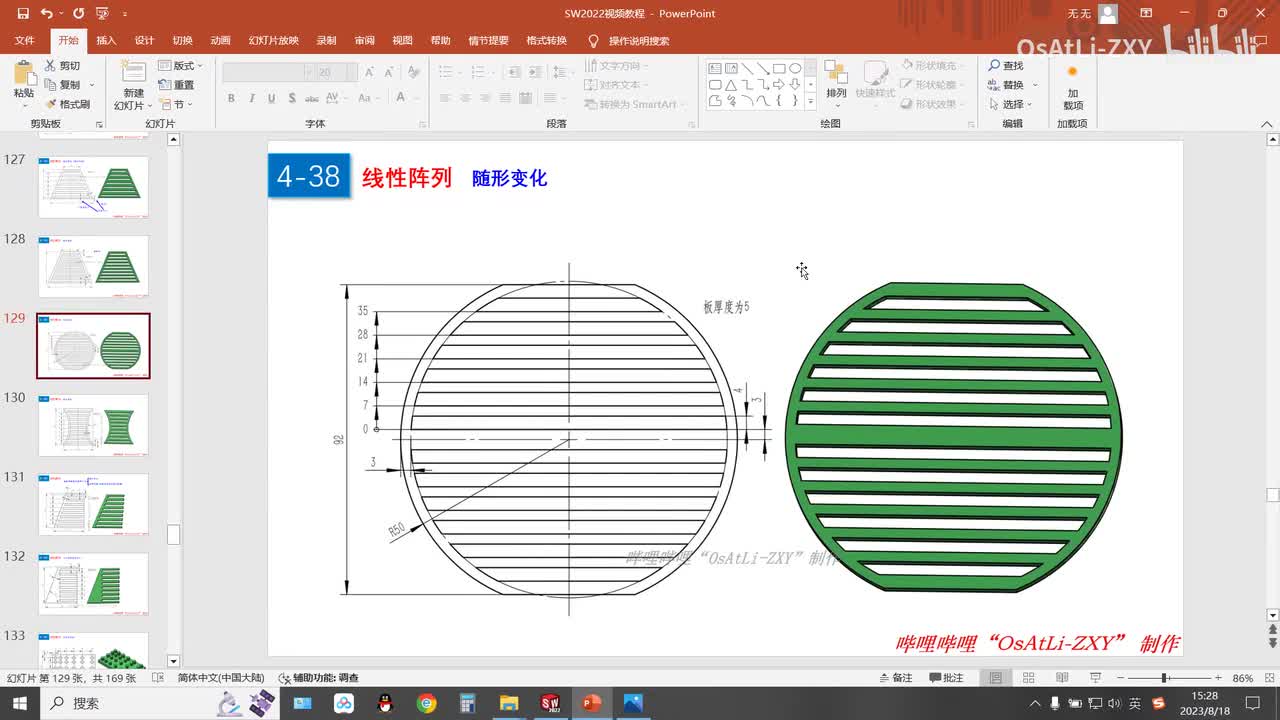Open SolidWorks from the taskbar
Viewport: 1280px width, 720px height.
(550, 703)
